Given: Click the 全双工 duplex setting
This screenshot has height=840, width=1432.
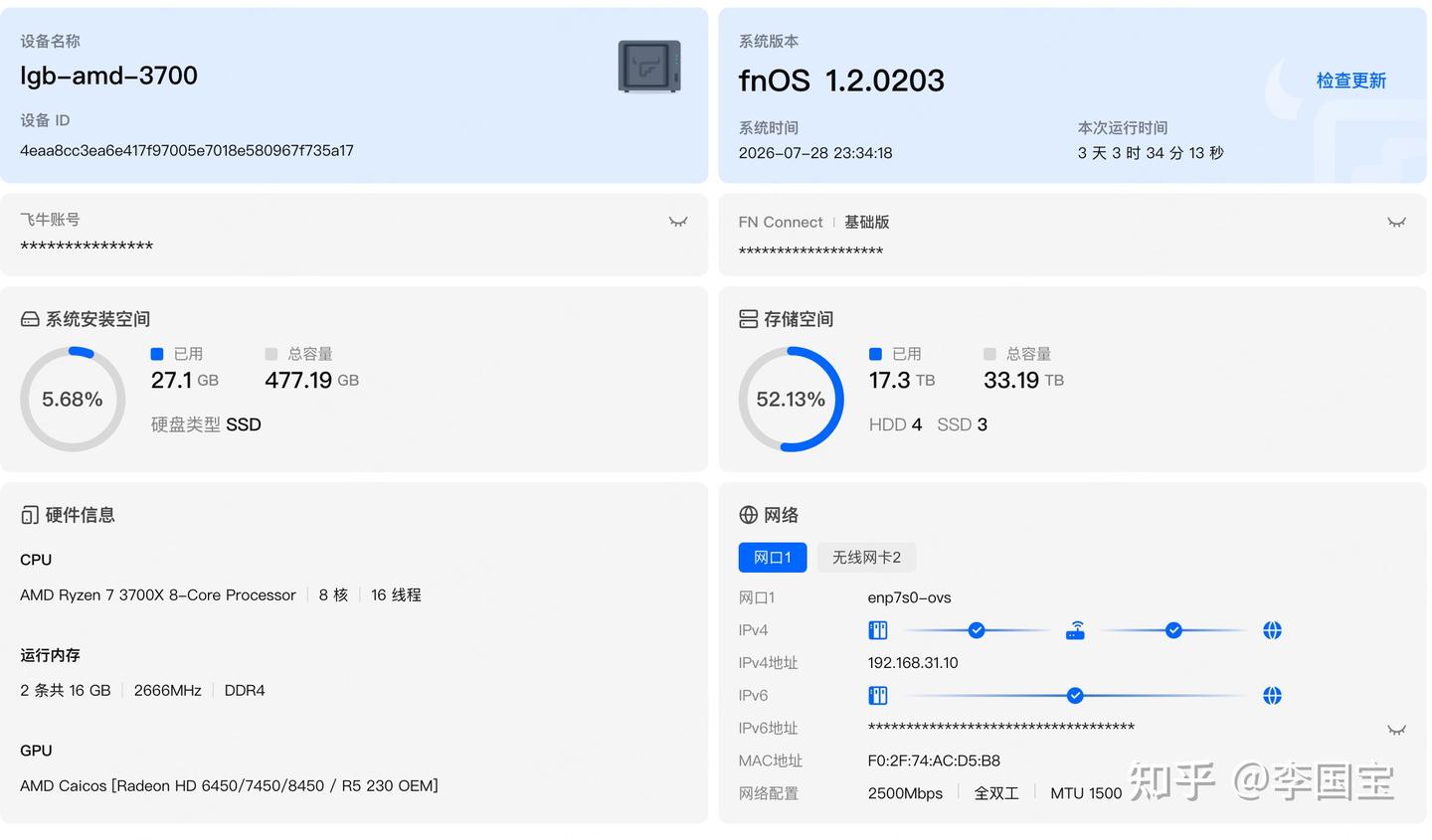Looking at the screenshot, I should tap(996, 794).
